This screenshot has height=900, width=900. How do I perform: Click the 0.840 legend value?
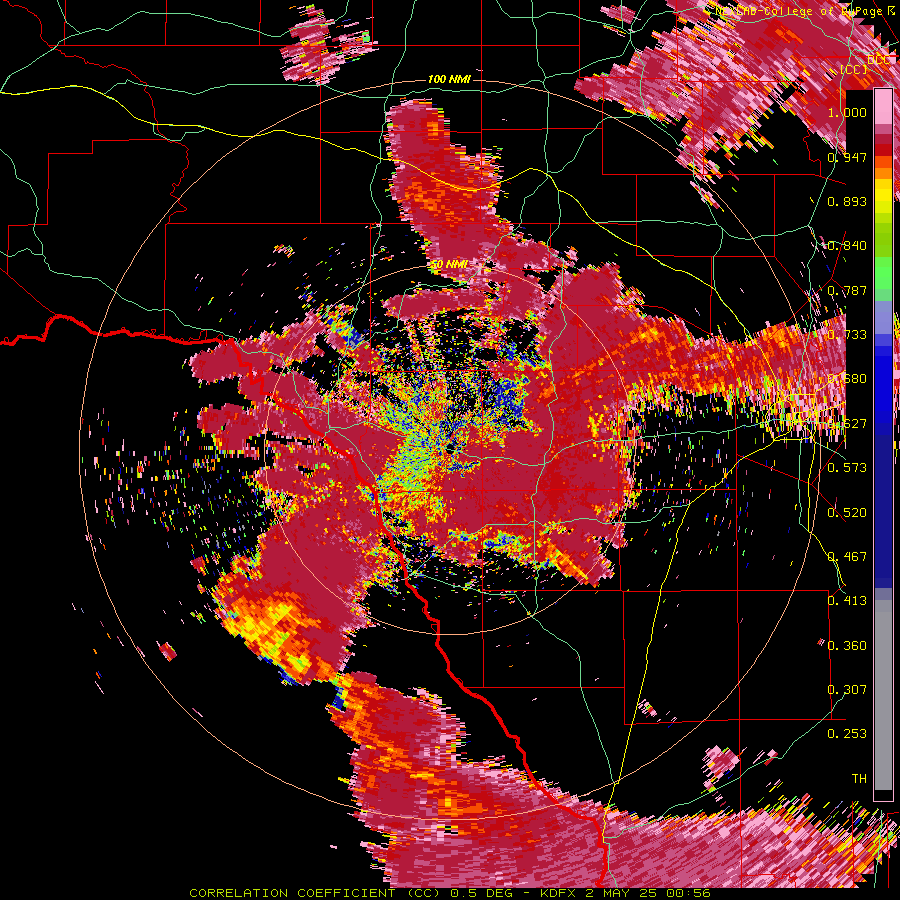(847, 246)
